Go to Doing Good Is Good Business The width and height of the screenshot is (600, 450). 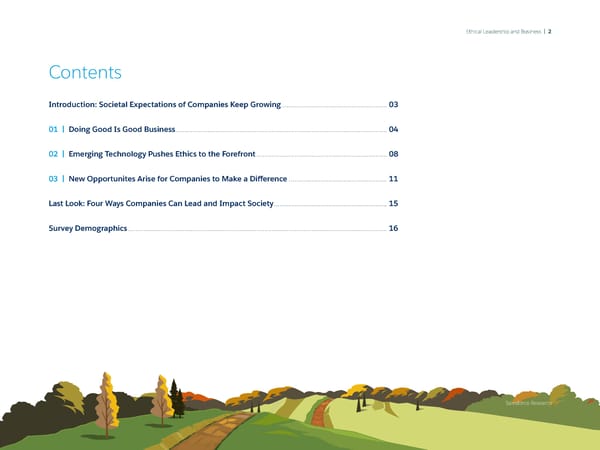click(122, 129)
